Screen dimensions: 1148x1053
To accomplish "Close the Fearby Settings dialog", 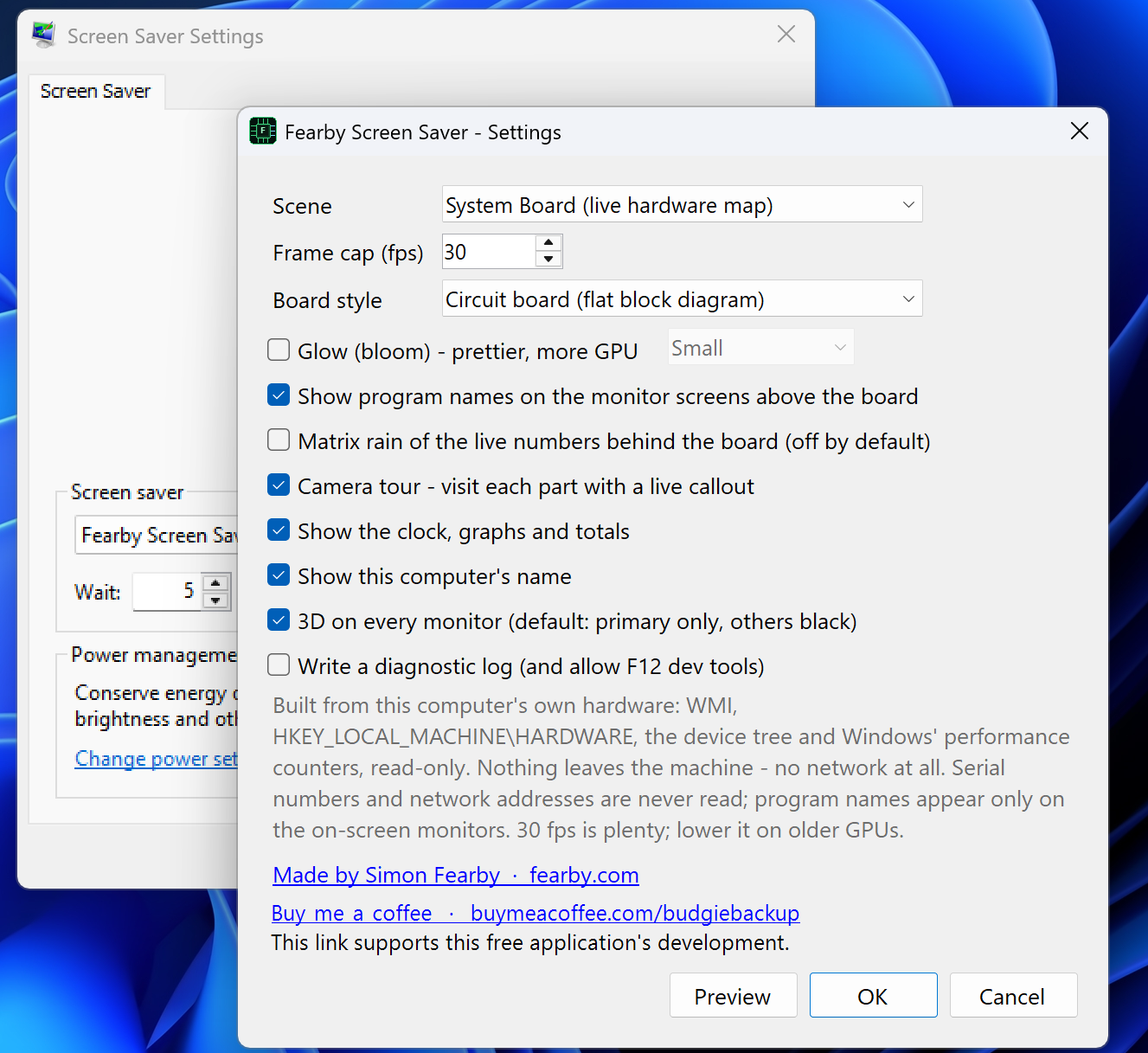I will [1079, 132].
